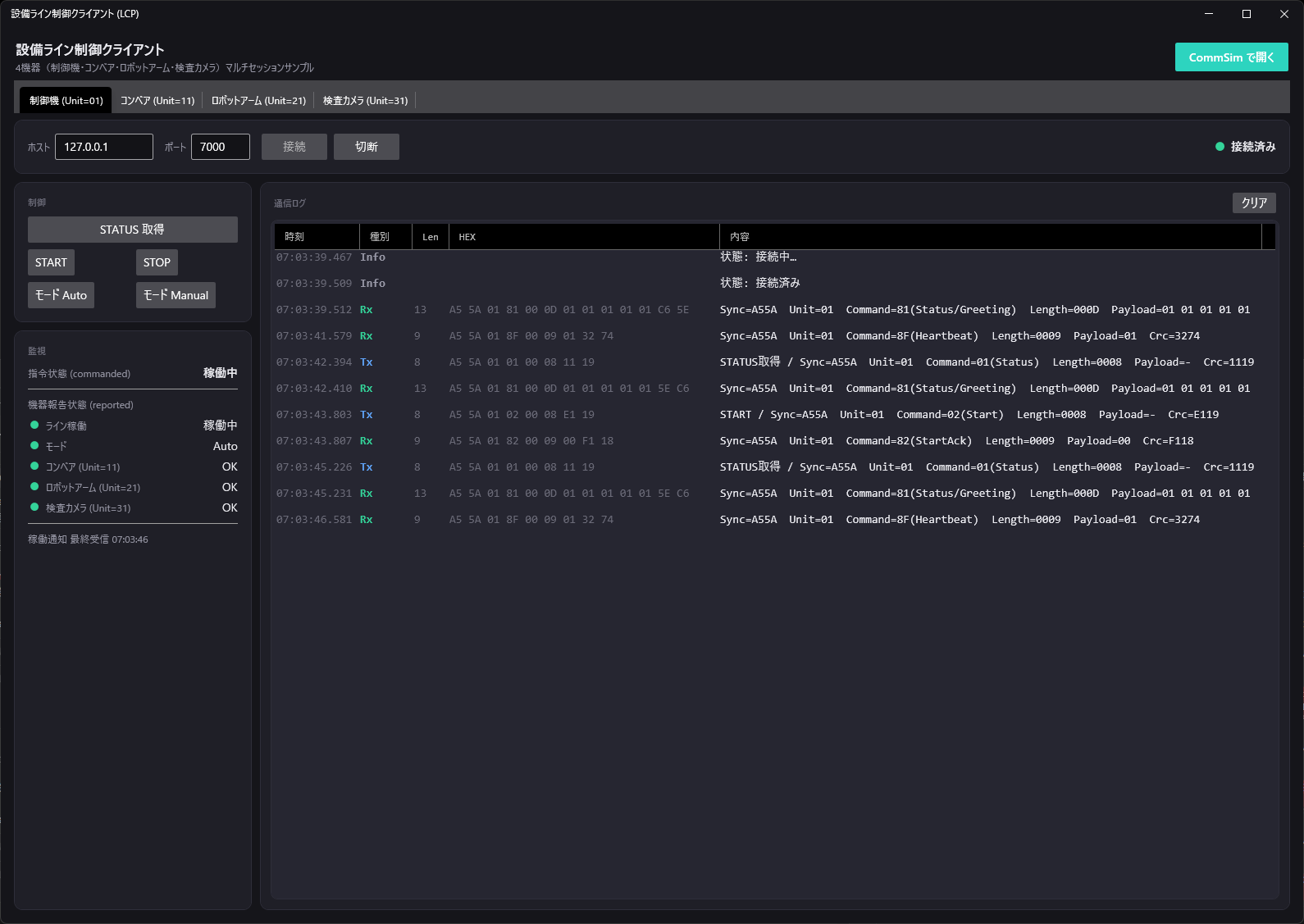Image resolution: width=1304 pixels, height=924 pixels.
Task: Click the Len column header
Action: click(x=431, y=237)
